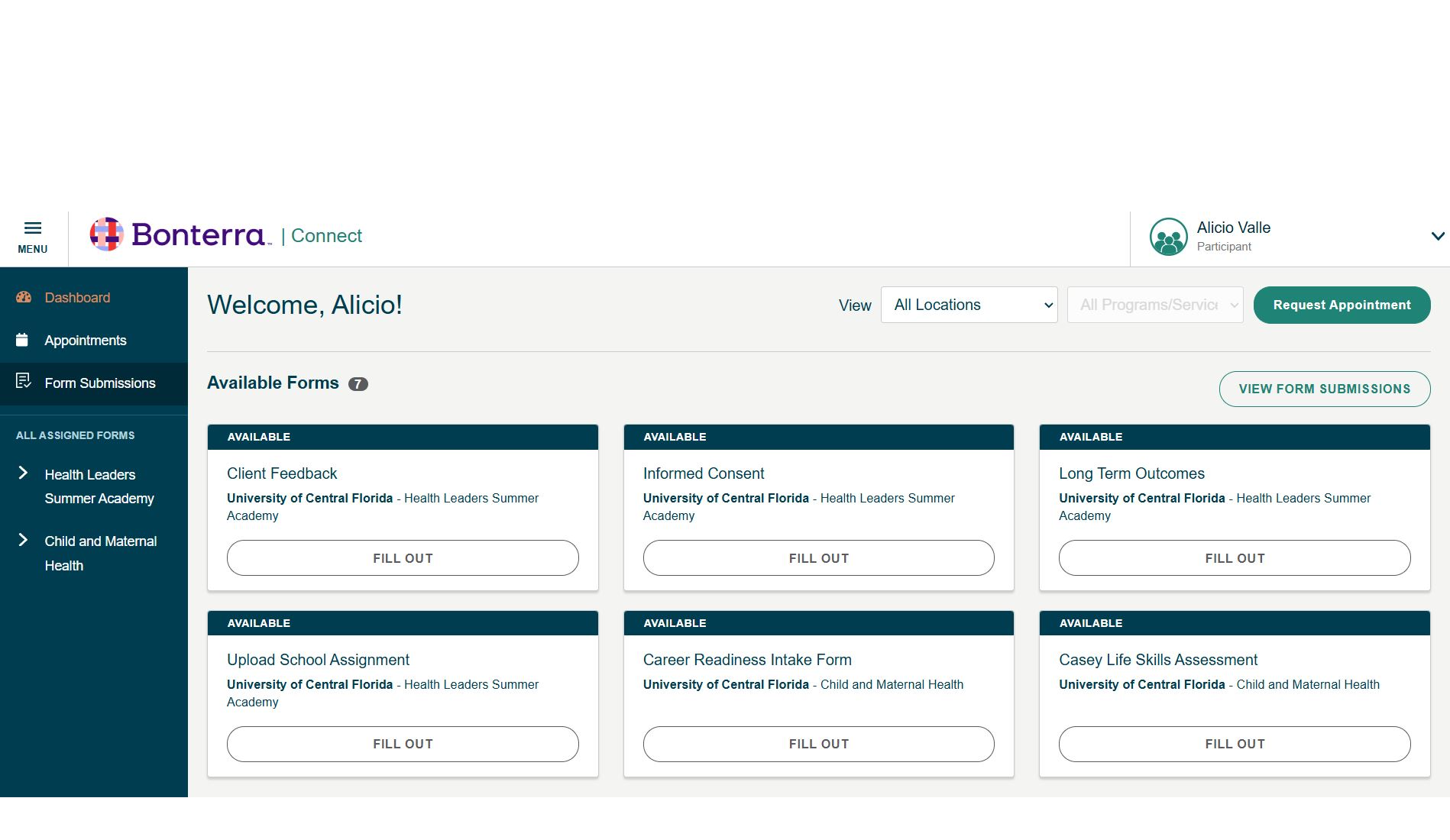Screen dimensions: 1450x840
Task: Open the Upload School Assignment card title
Action: [318, 660]
